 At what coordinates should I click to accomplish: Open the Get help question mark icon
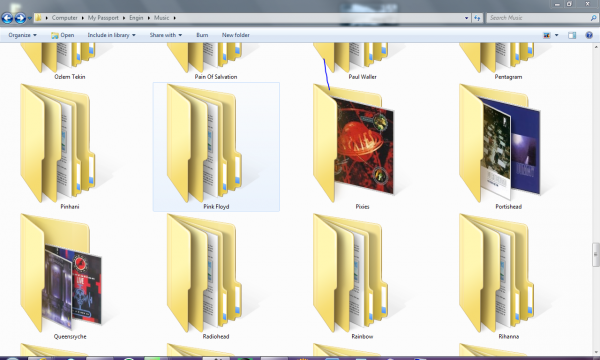pyautogui.click(x=589, y=35)
